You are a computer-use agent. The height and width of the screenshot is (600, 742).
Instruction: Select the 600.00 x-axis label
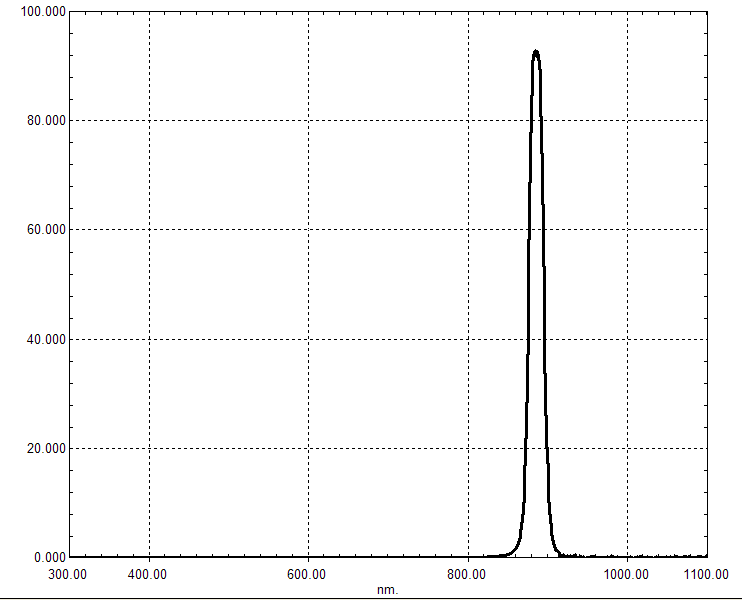[x=306, y=574]
